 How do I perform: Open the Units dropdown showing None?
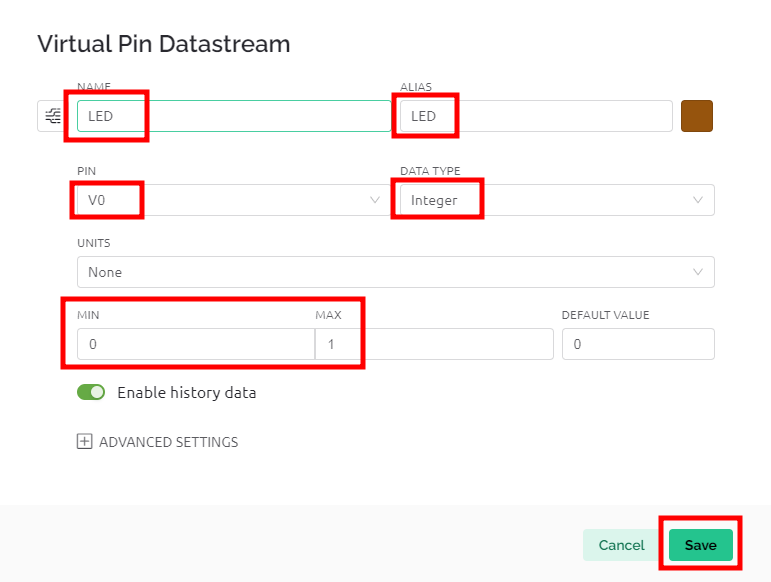coord(395,272)
